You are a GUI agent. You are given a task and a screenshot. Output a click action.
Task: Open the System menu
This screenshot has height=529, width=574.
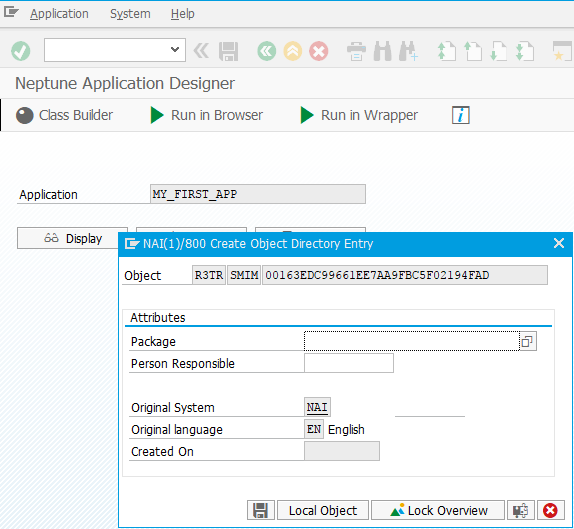pos(130,14)
